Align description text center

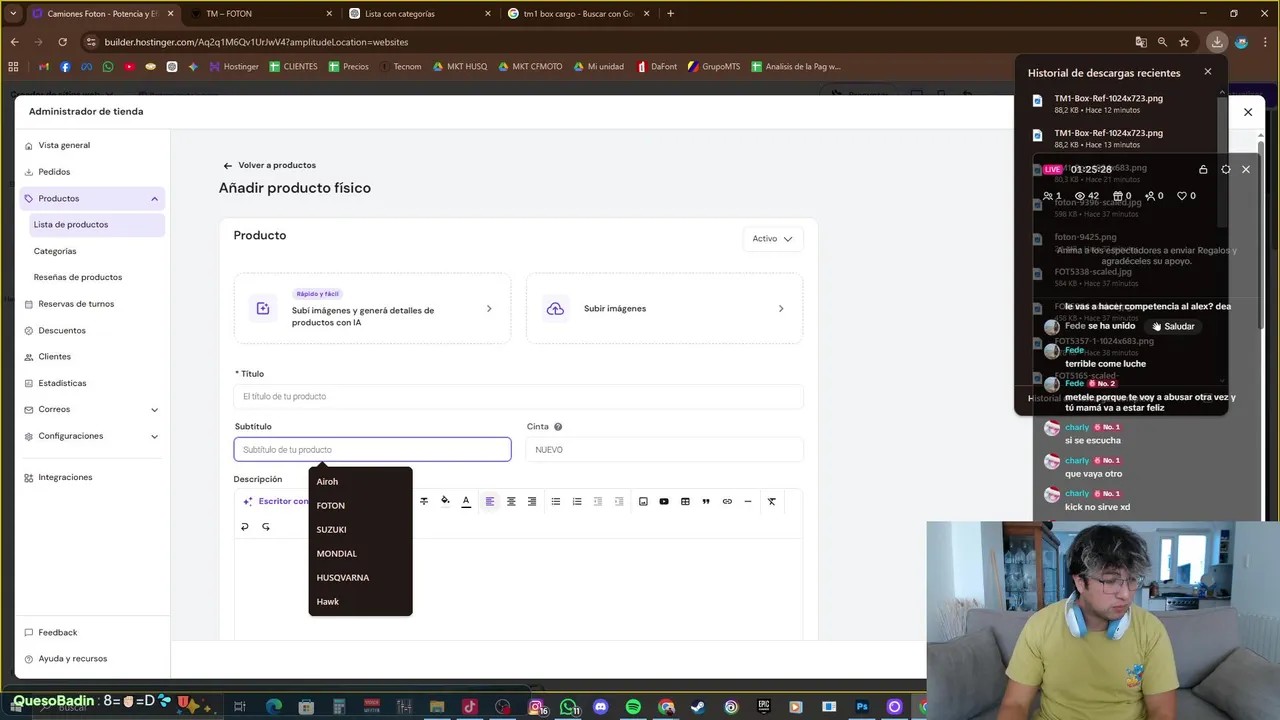pos(511,501)
